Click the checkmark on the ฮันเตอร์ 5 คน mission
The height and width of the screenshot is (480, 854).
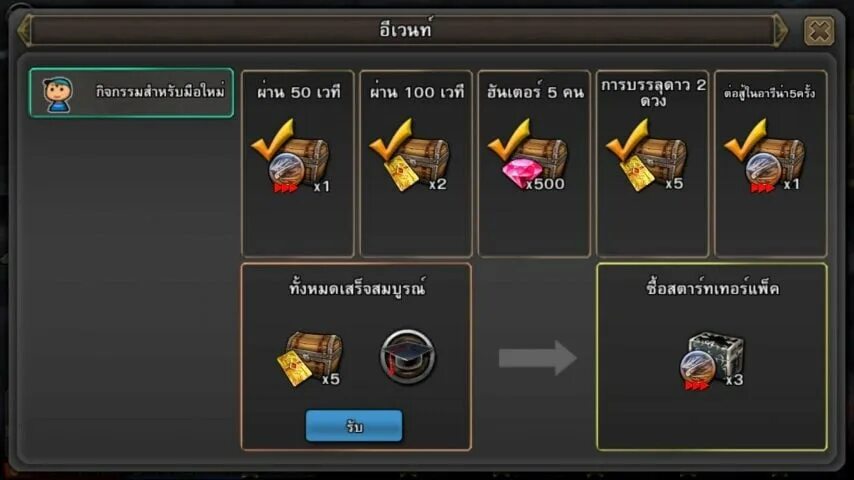point(509,139)
